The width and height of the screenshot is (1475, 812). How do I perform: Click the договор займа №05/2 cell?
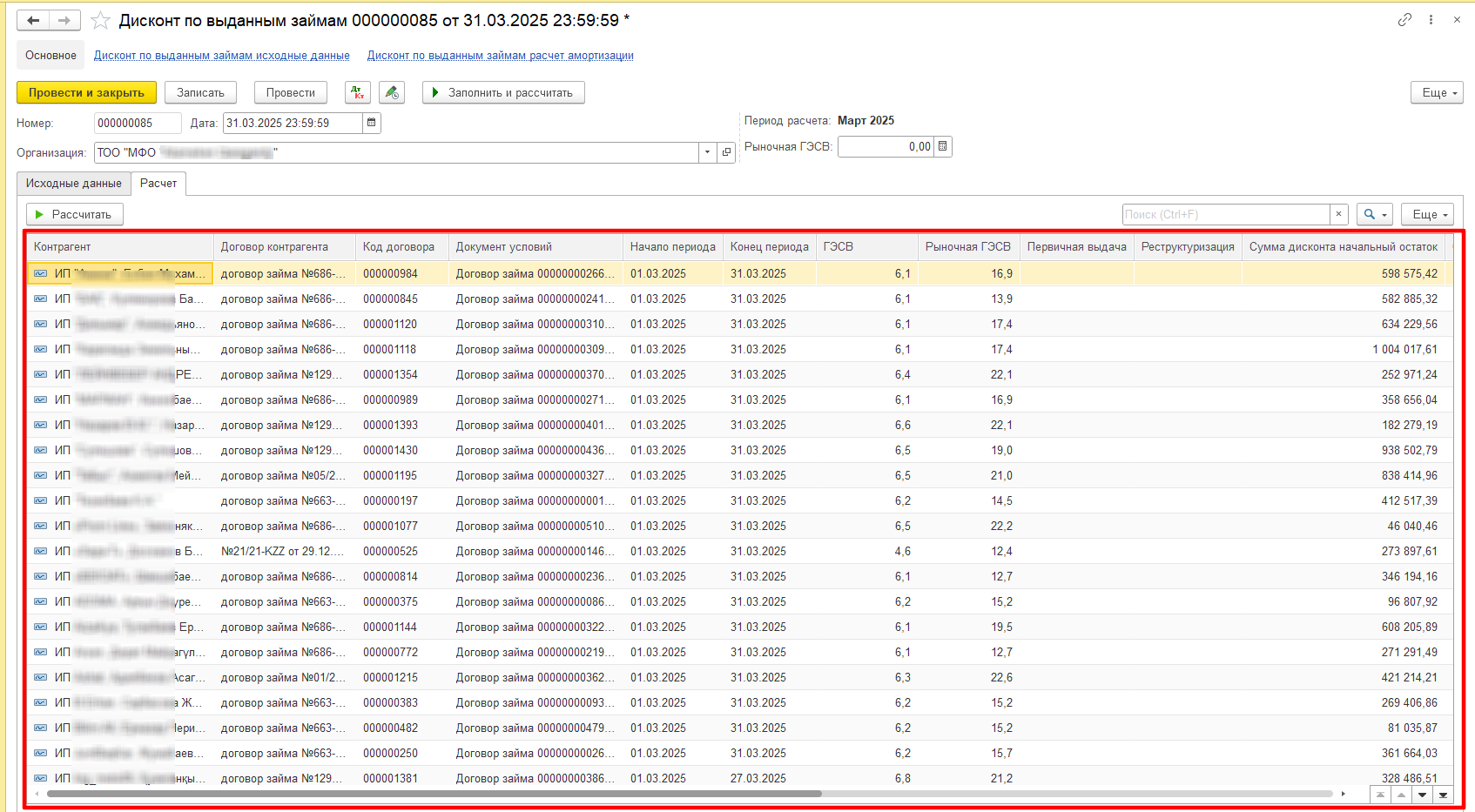click(285, 475)
